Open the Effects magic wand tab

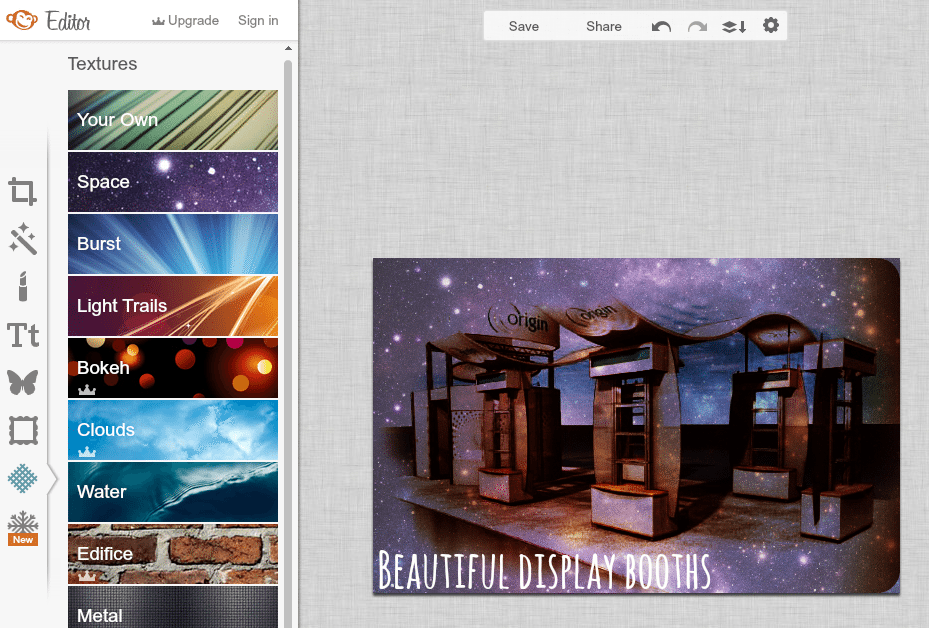tap(23, 239)
